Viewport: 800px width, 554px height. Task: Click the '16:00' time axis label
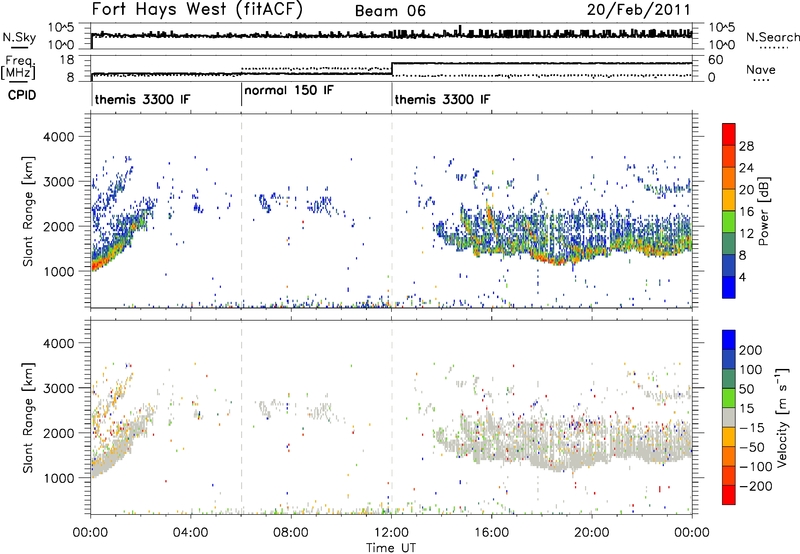coord(491,533)
